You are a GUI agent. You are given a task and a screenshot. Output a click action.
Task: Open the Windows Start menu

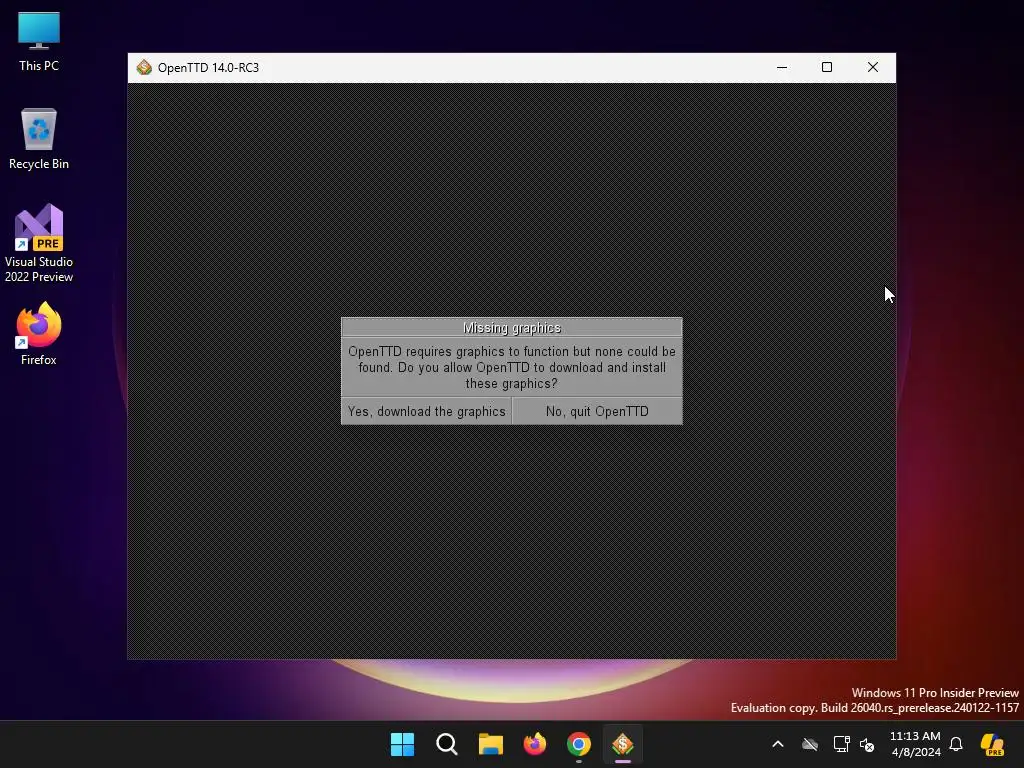(402, 744)
